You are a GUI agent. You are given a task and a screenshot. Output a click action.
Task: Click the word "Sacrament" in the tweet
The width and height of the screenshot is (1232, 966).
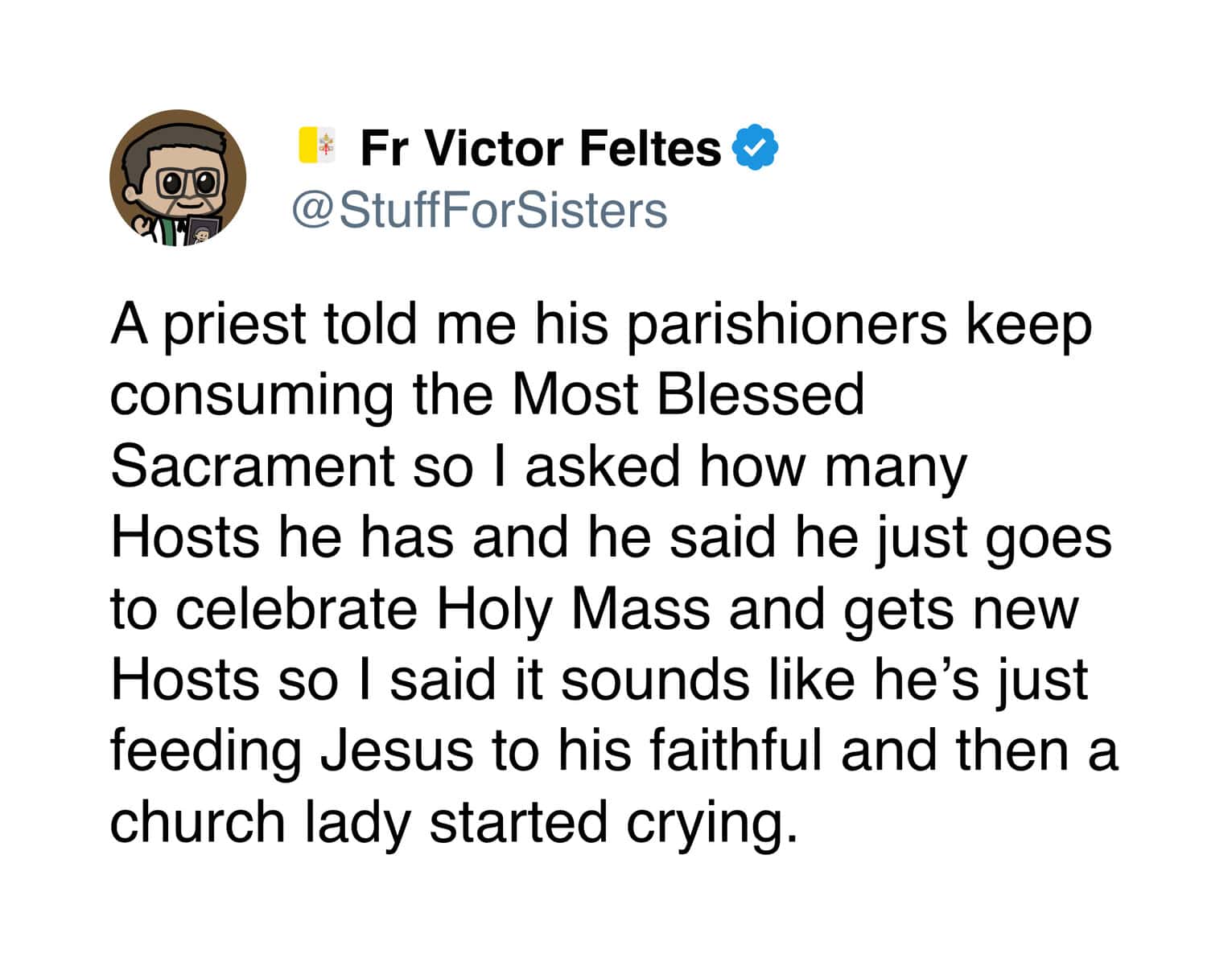[253, 466]
